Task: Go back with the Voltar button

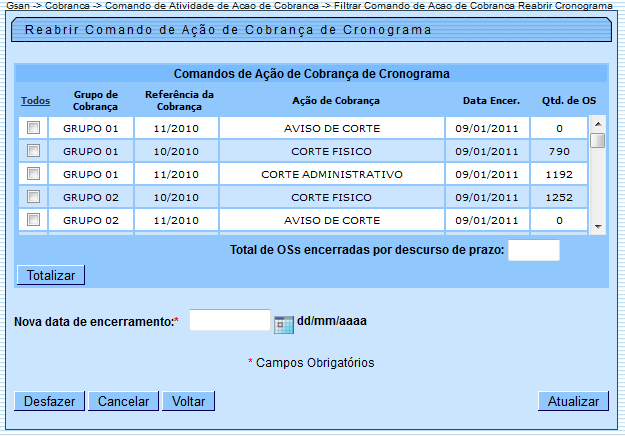Action: [x=188, y=401]
